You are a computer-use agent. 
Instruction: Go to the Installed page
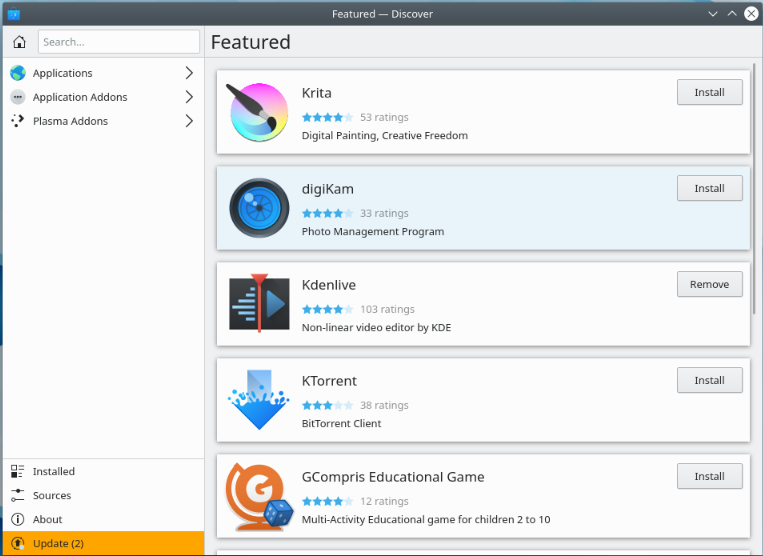coord(103,471)
